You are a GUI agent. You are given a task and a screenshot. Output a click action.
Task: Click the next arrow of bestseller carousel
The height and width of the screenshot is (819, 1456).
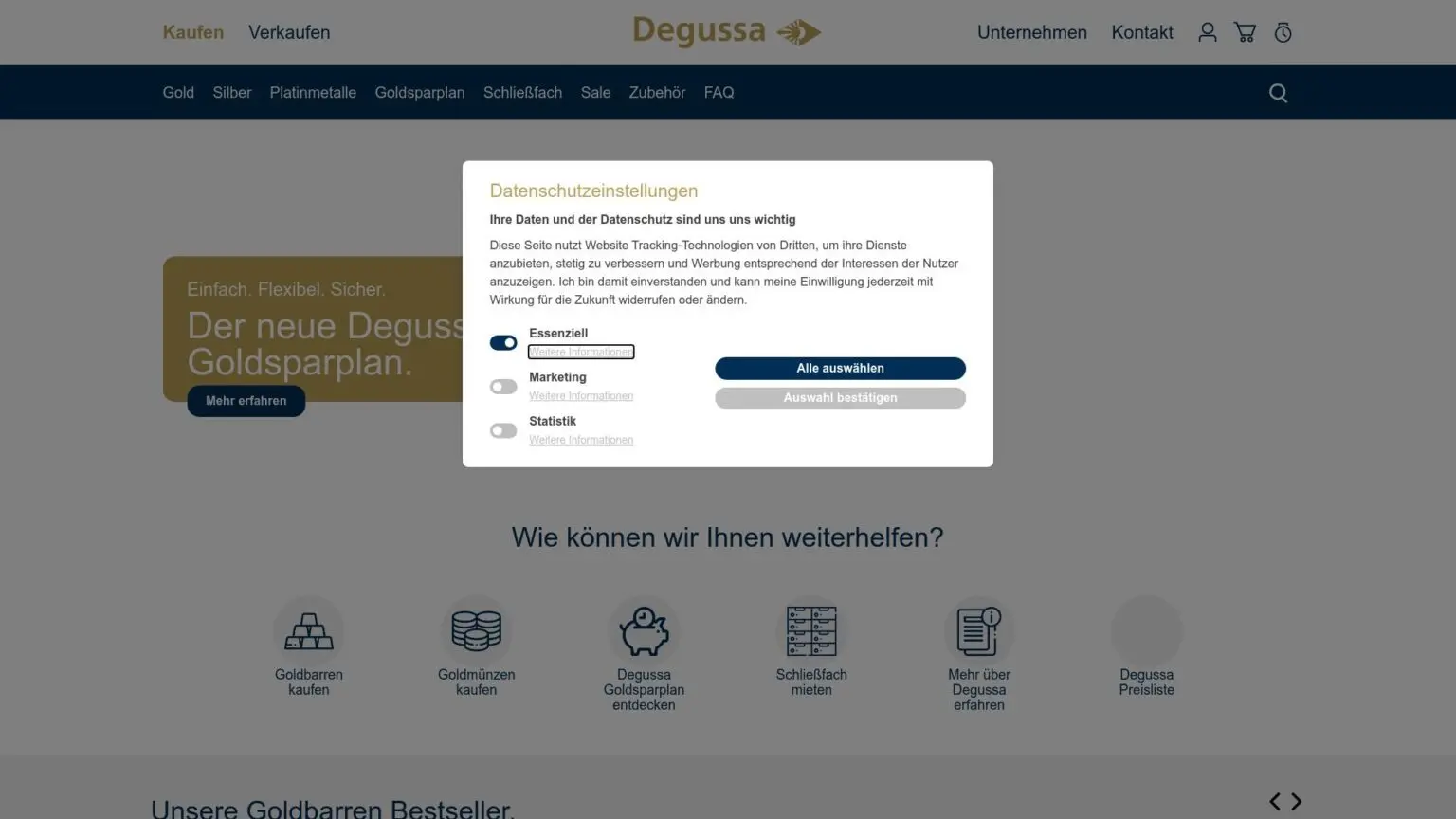(x=1296, y=802)
